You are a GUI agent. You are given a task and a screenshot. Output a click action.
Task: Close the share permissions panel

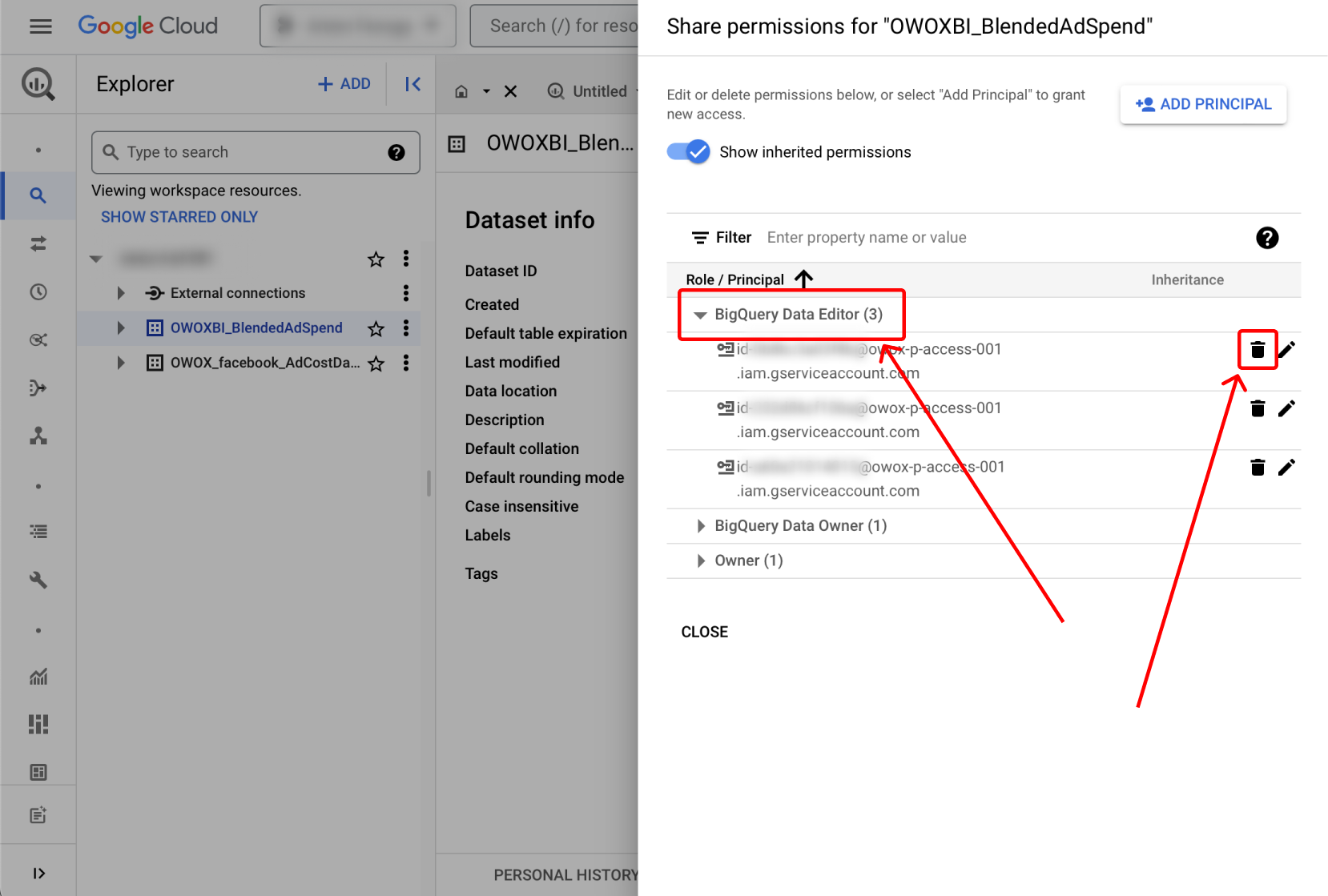coord(705,632)
